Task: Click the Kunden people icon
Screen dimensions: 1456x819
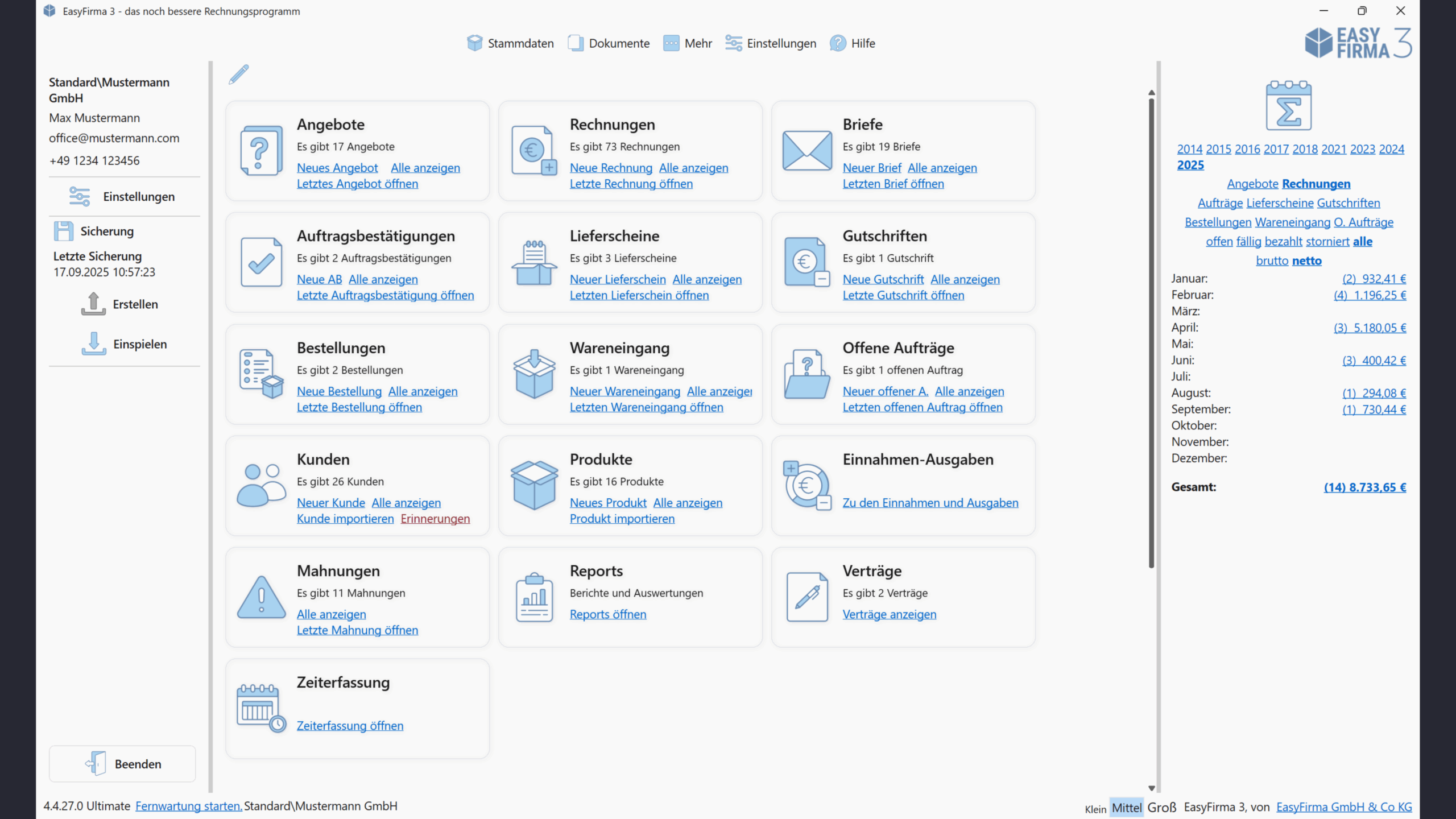Action: (x=261, y=485)
